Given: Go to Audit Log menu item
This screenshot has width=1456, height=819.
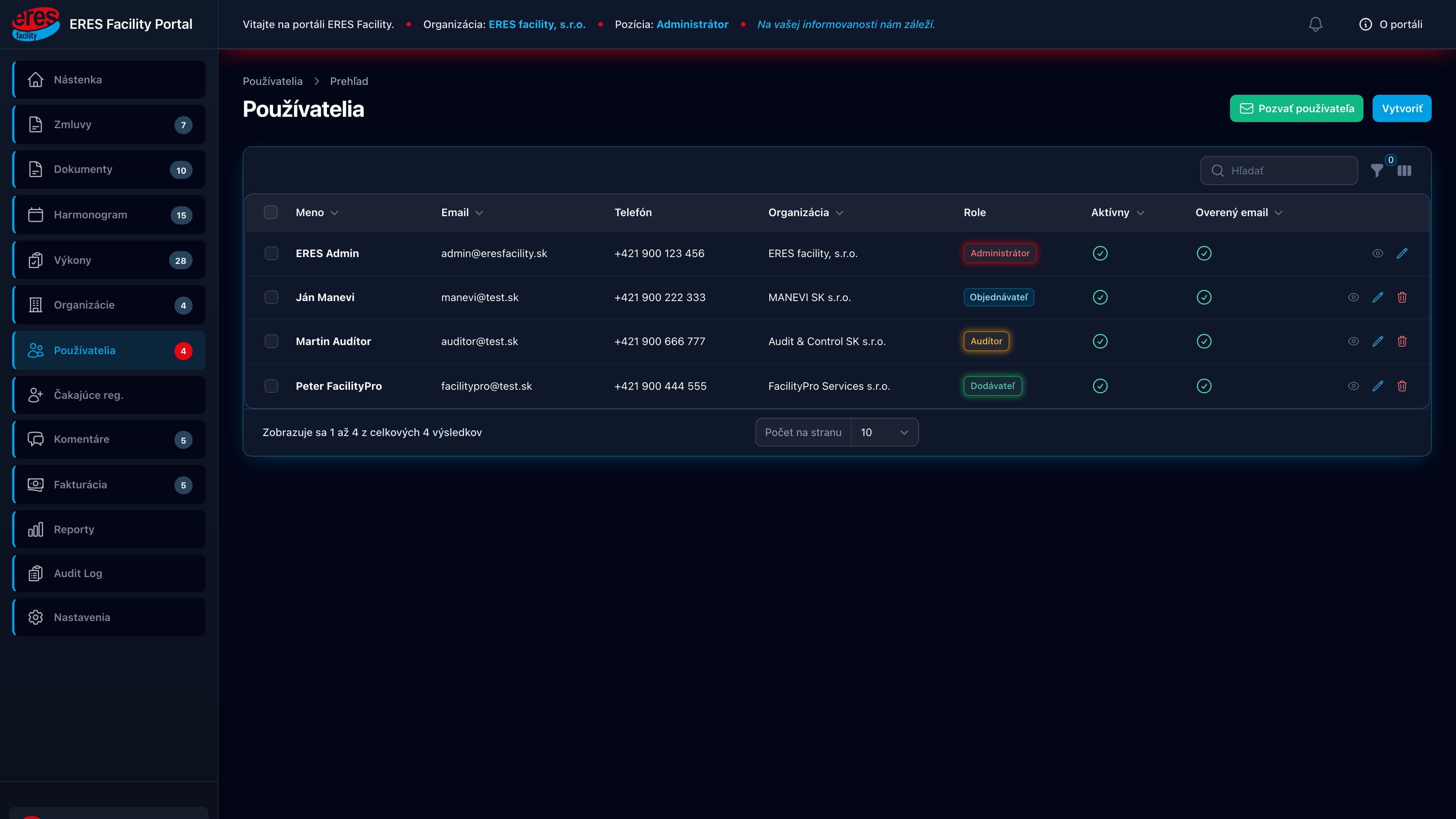Looking at the screenshot, I should (109, 573).
